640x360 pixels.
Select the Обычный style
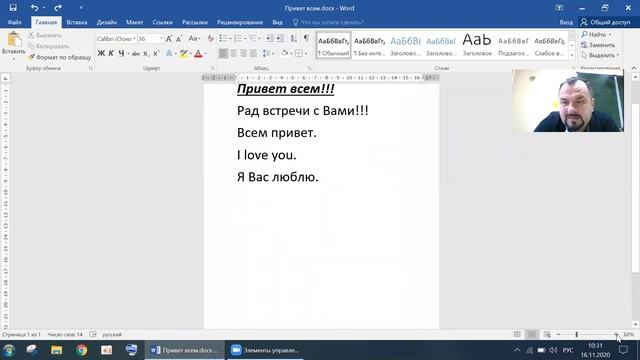(333, 45)
